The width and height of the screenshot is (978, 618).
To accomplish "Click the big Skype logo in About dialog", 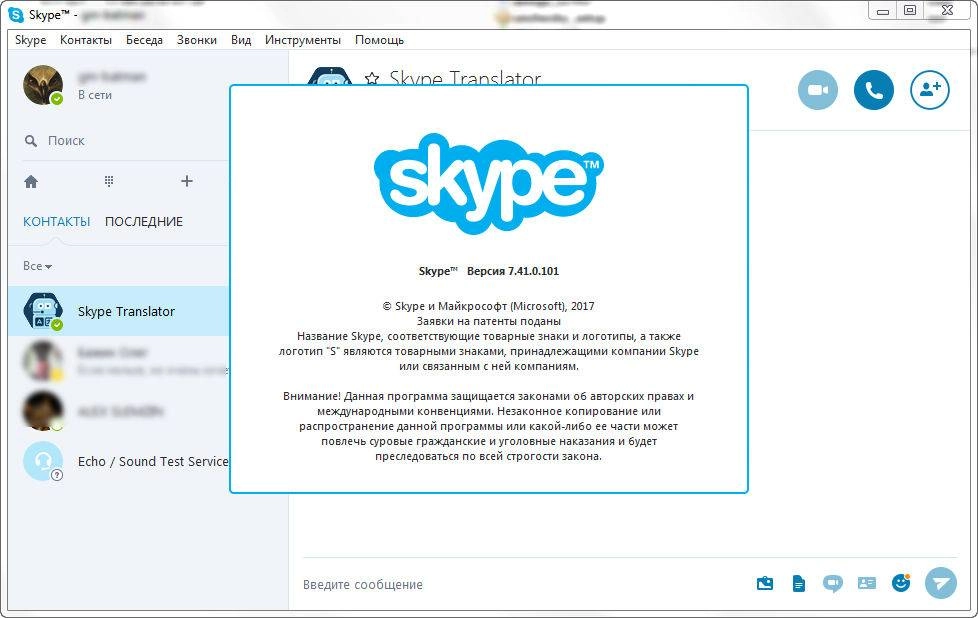I will point(488,183).
